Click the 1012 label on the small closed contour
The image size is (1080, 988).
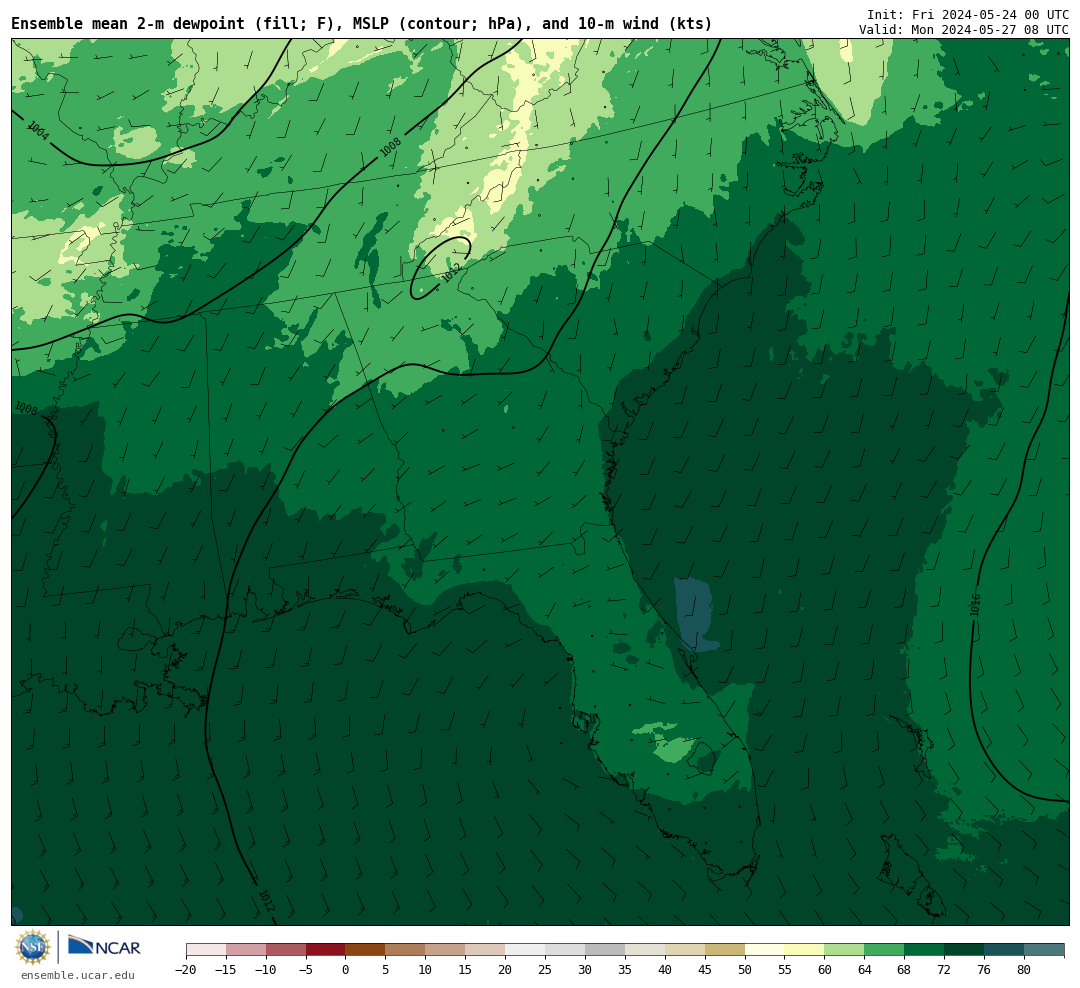coord(450,272)
